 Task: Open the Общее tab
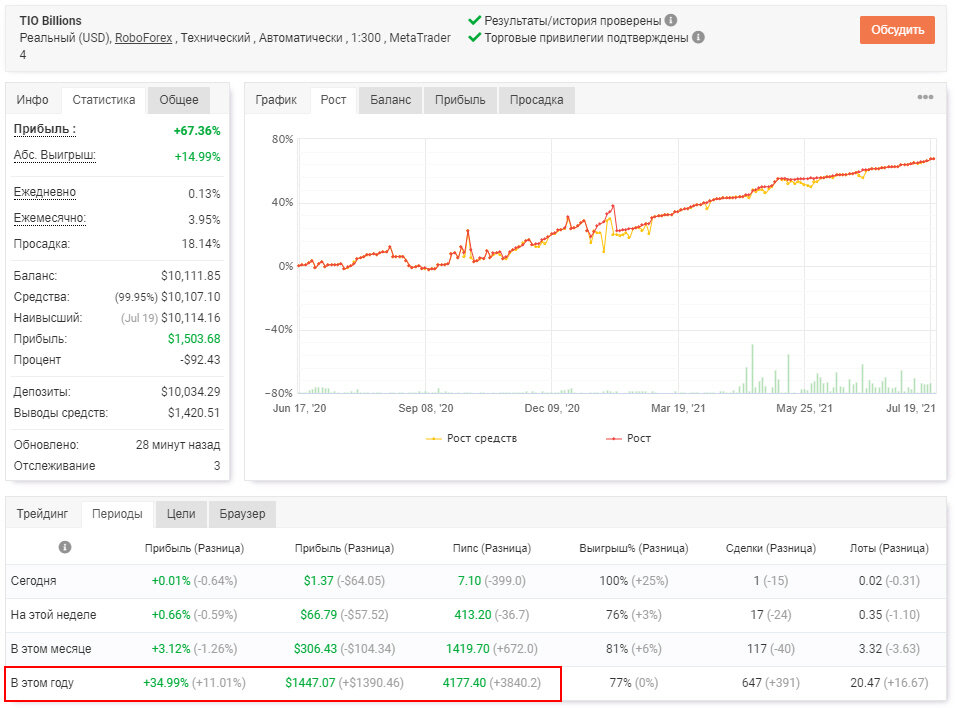coord(179,100)
